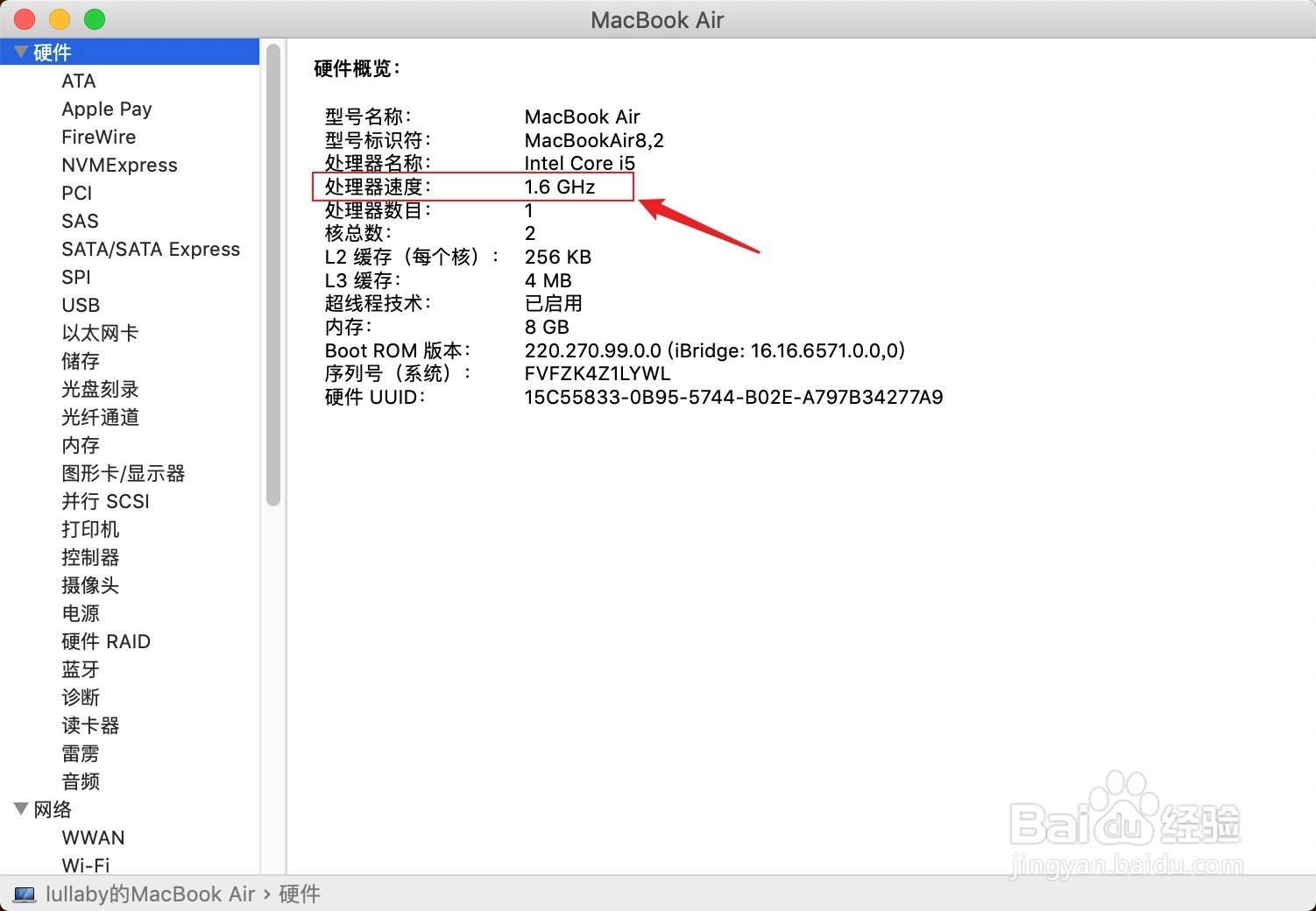Click the 处理器数目 label
Image resolution: width=1316 pixels, height=911 pixels.
coord(379,210)
